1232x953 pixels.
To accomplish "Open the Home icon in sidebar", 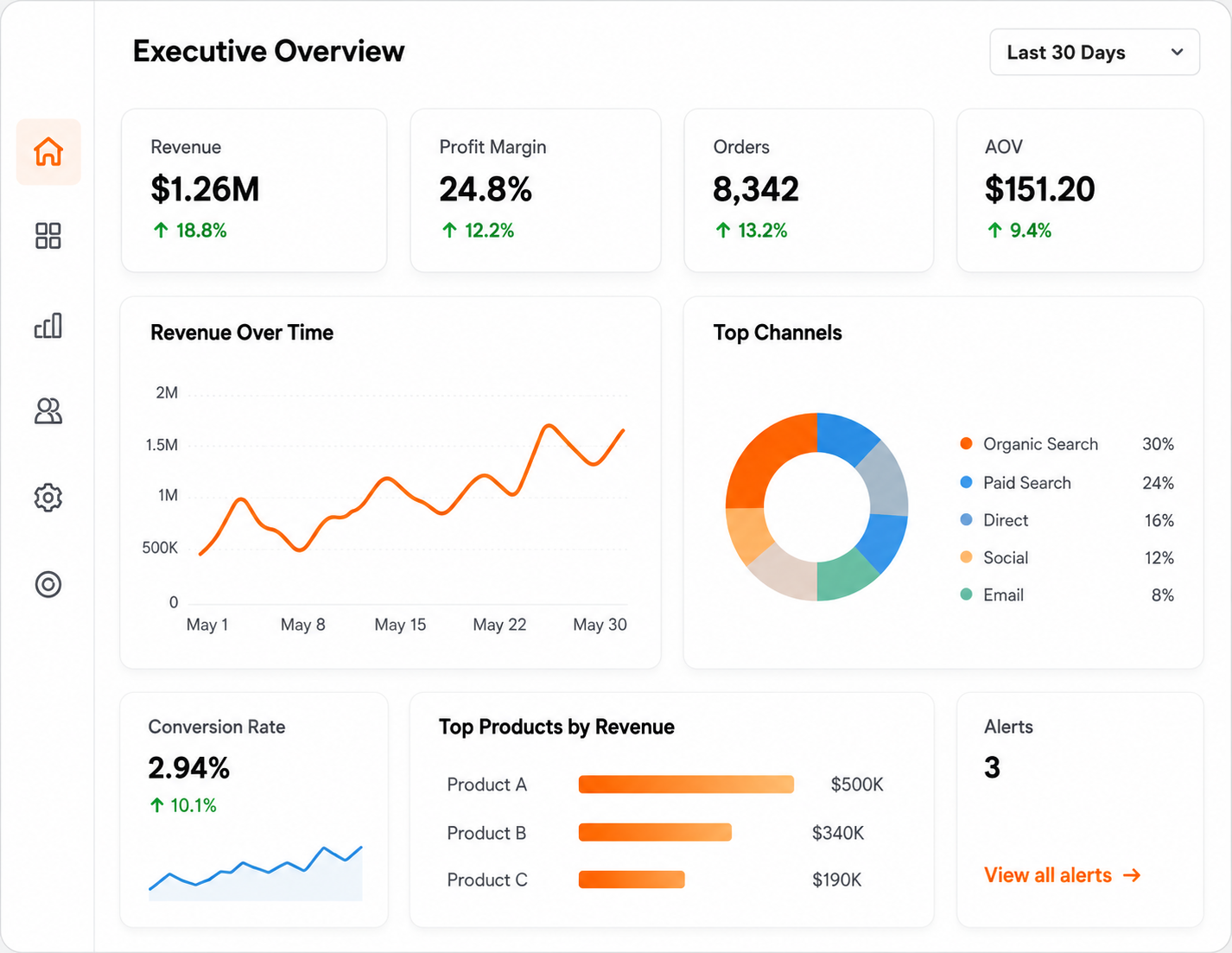I will click(x=48, y=152).
